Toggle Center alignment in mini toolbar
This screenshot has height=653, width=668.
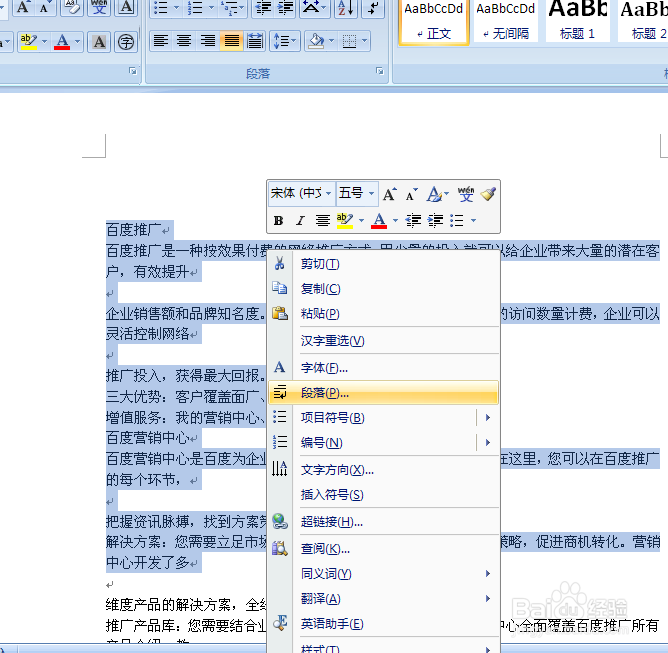click(322, 220)
